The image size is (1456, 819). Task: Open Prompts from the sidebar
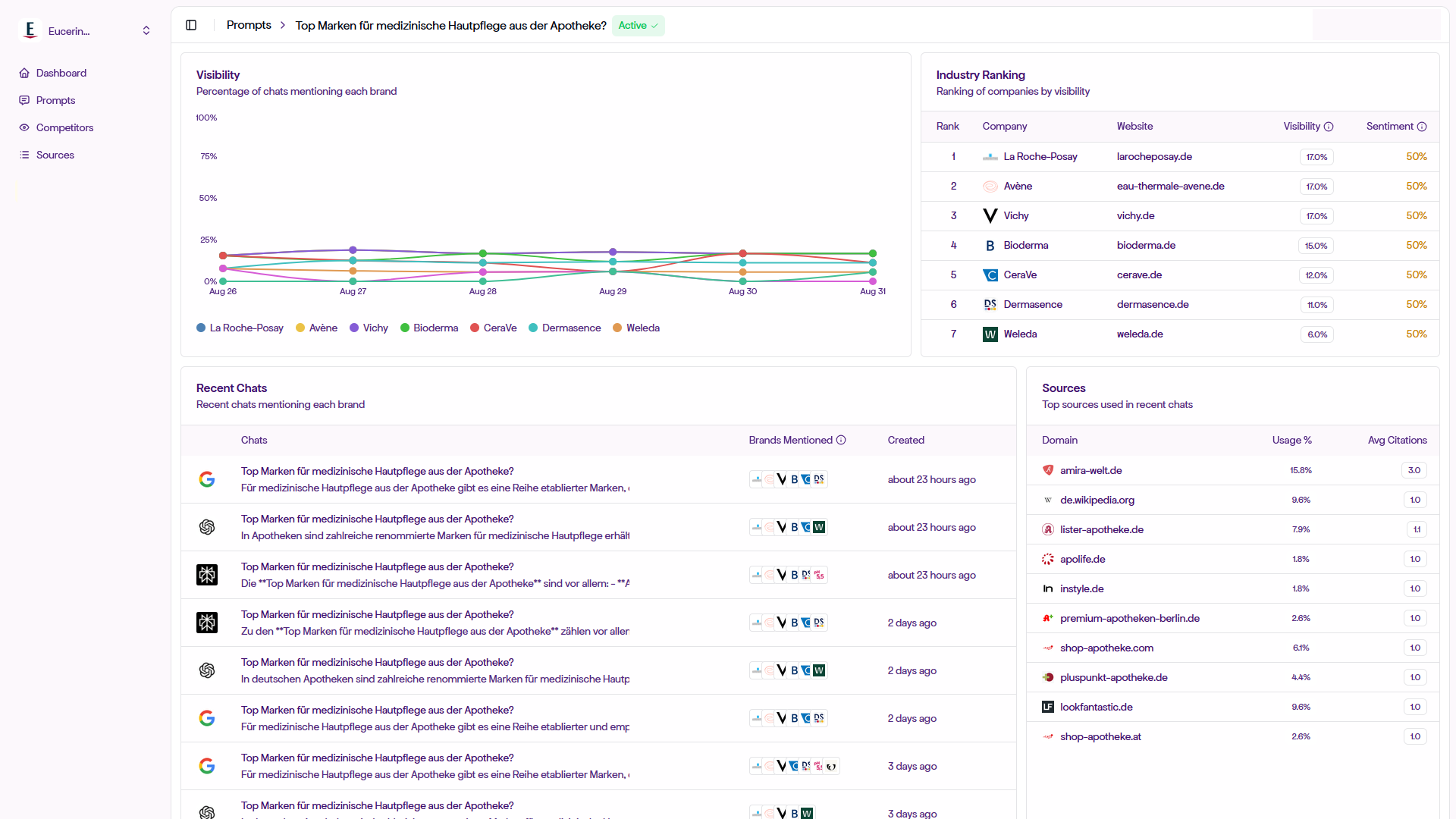pyautogui.click(x=55, y=100)
